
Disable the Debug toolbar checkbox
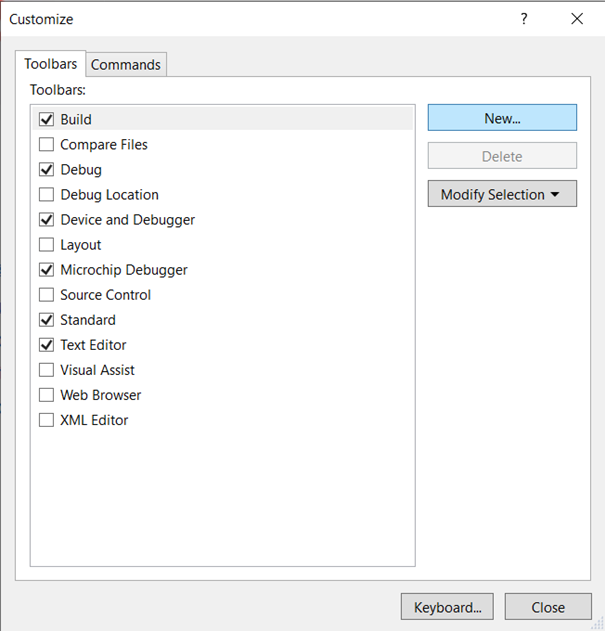tap(46, 170)
